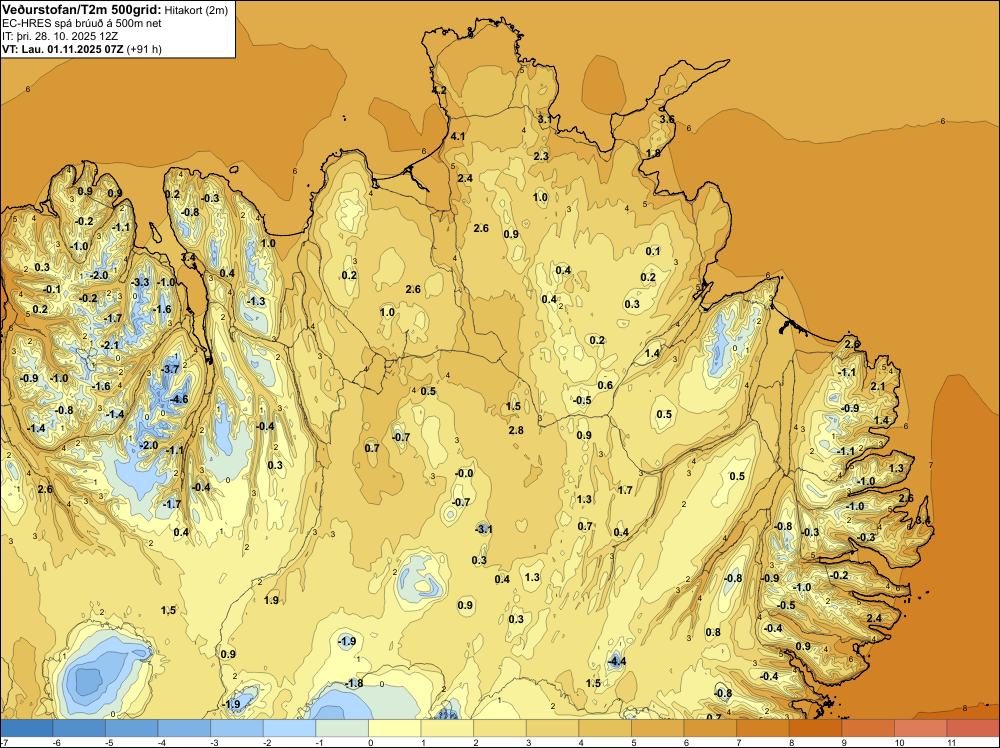Click the title 'Veðurstofan/T2m 500grid:' in the header
Screen dimensions: 1000x748
(82, 10)
